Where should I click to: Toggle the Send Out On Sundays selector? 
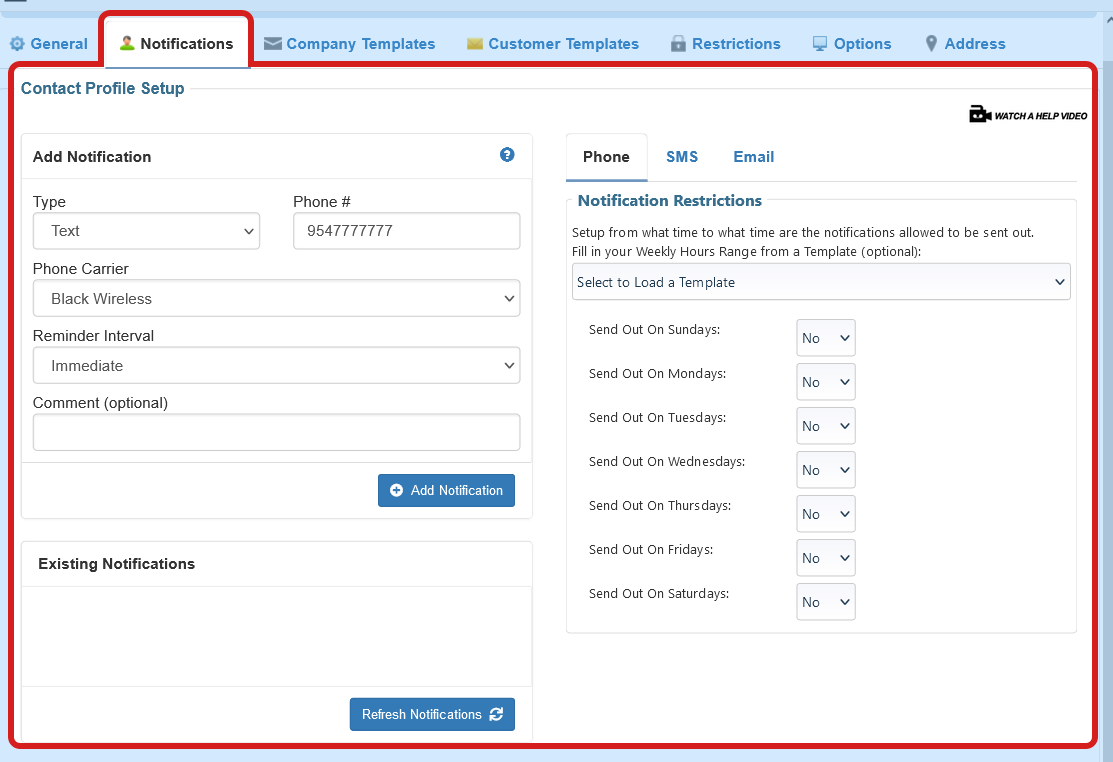point(825,339)
